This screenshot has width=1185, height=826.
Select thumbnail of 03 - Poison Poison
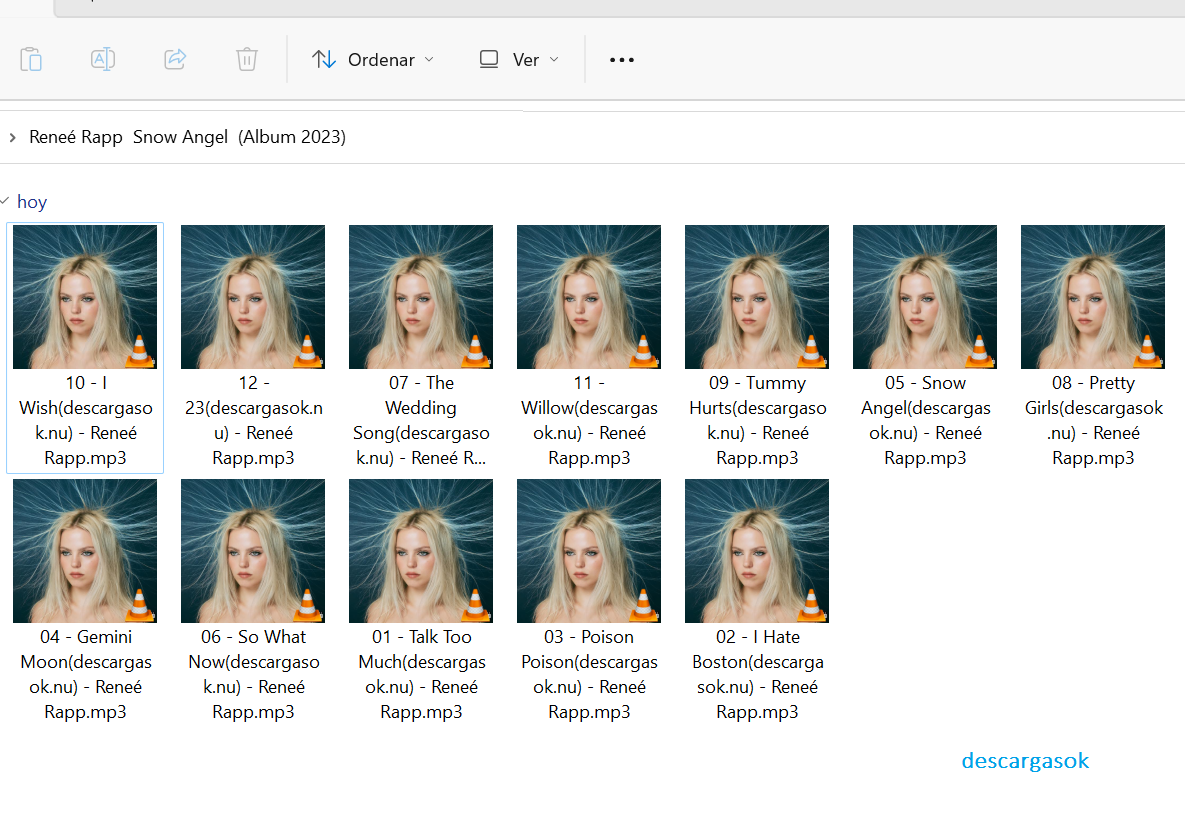click(589, 551)
